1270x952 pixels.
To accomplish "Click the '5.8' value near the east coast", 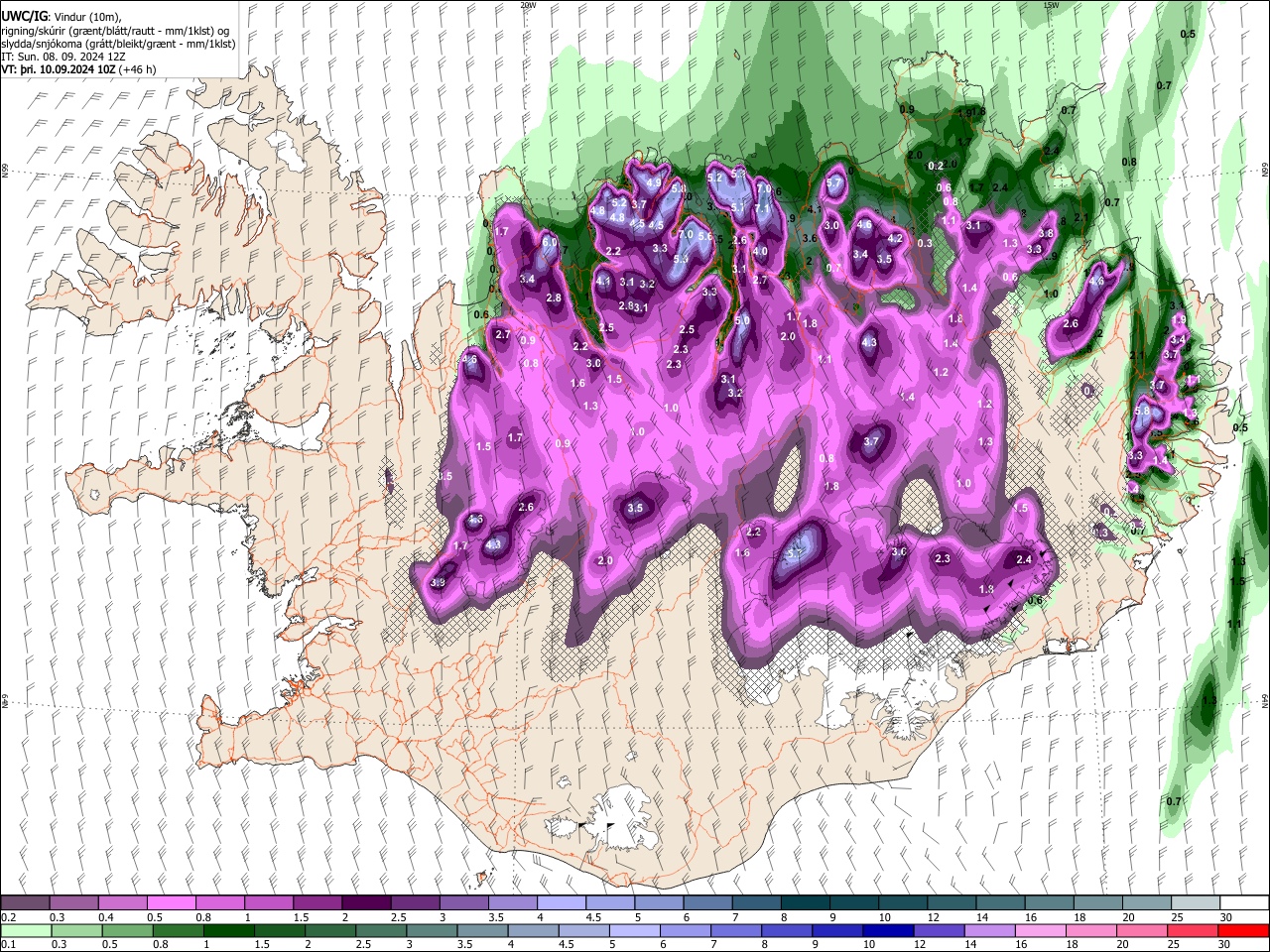I will (x=1142, y=411).
